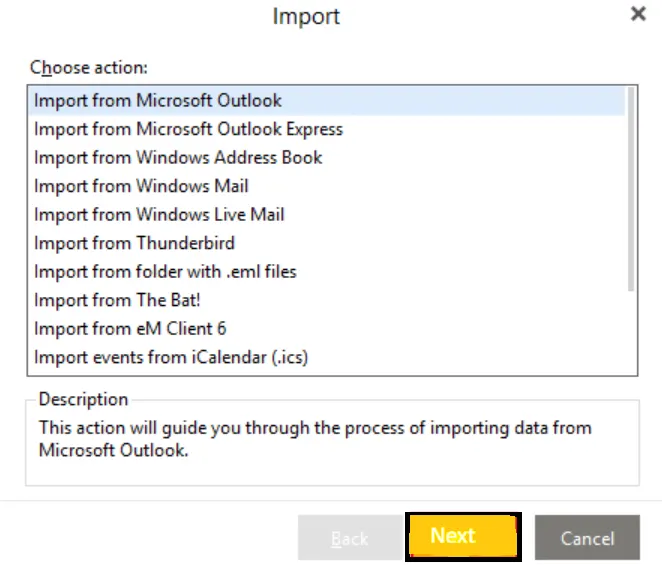Choose Import from The Bat!

pos(326,300)
